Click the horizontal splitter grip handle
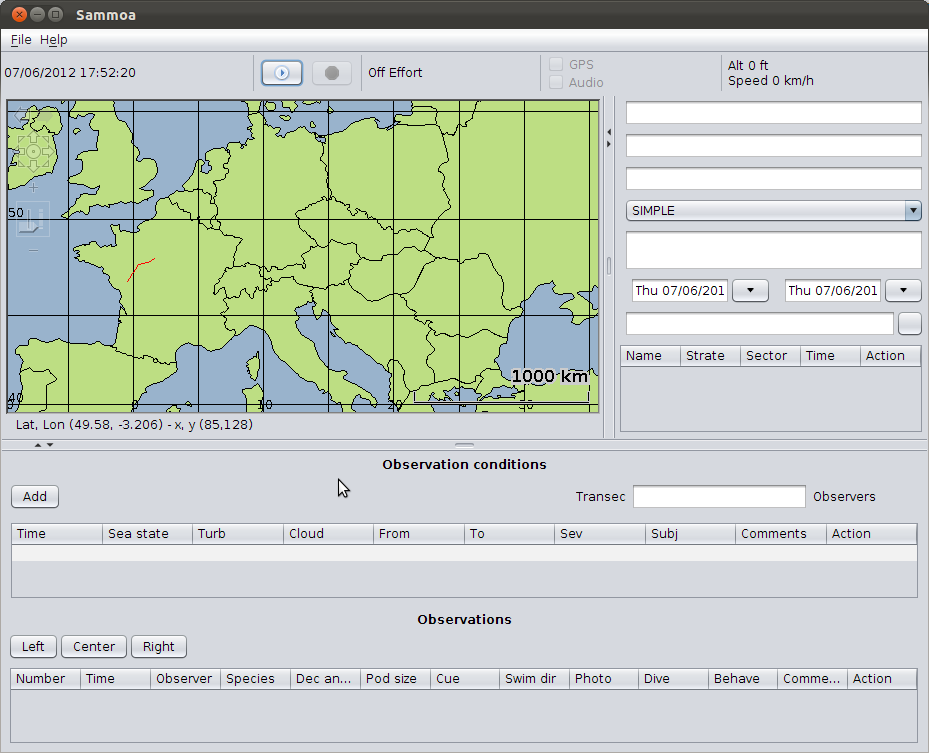This screenshot has height=753, width=929. point(464,444)
